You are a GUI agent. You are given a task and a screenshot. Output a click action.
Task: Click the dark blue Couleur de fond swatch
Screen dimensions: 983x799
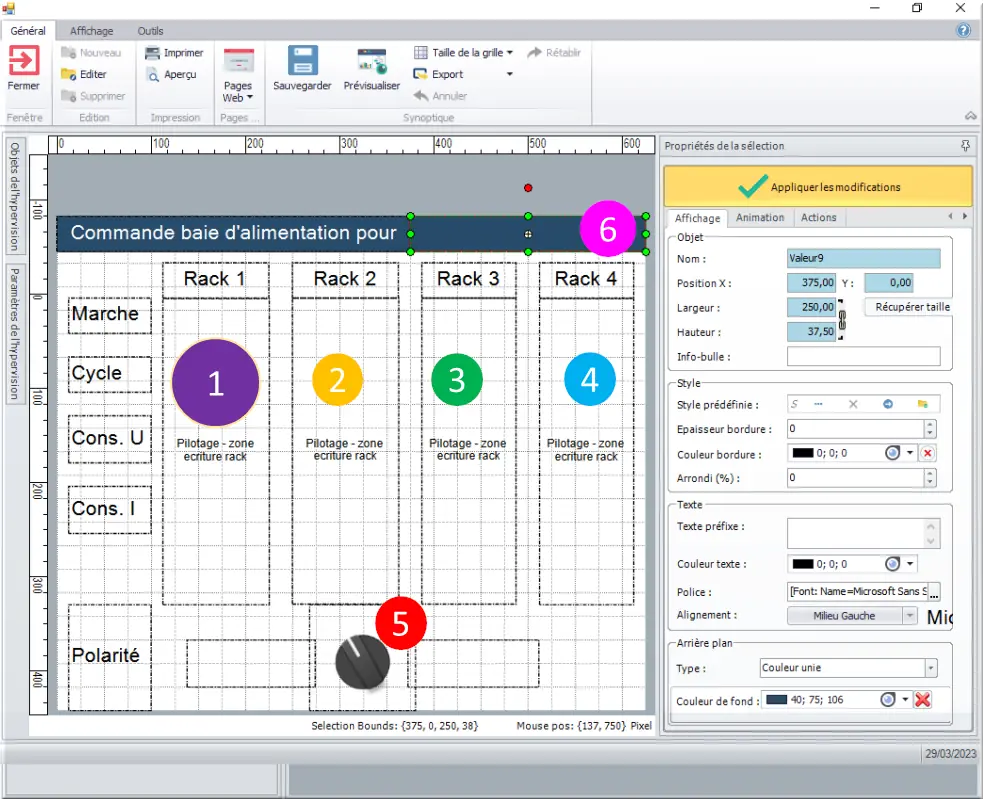pyautogui.click(x=776, y=699)
